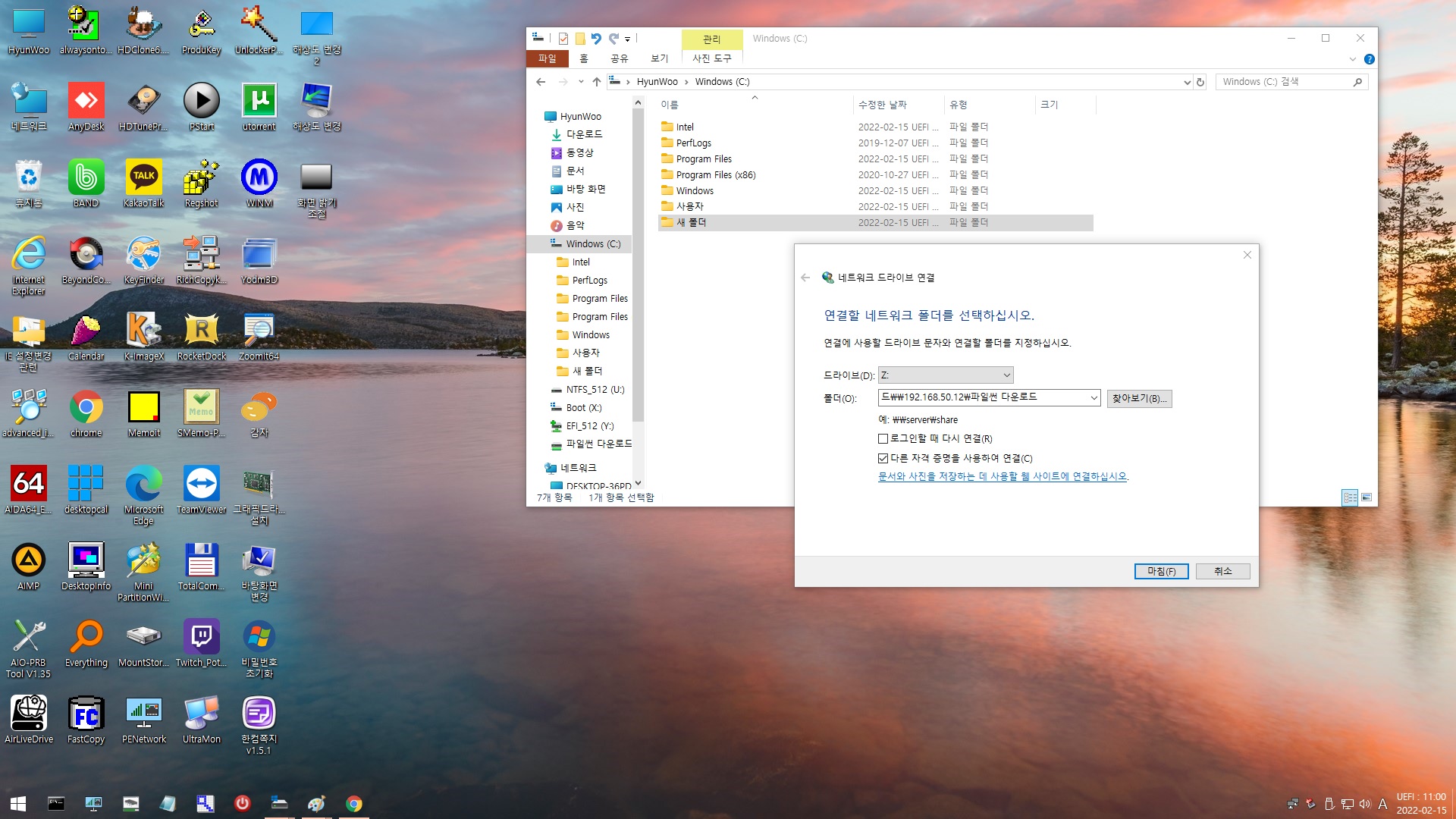Enable reconnect at sign-in checkbox

pyautogui.click(x=883, y=438)
